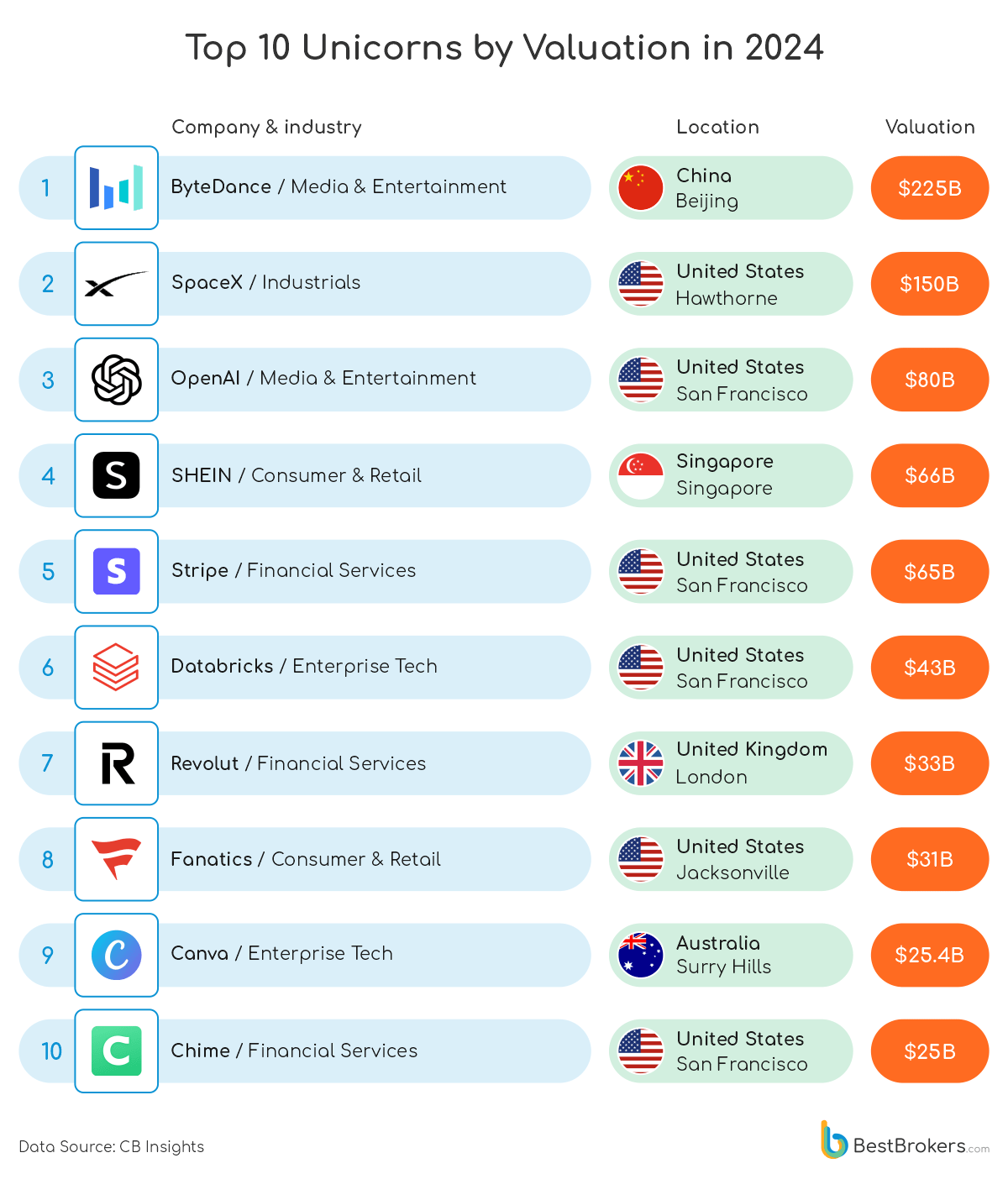The image size is (1008, 1179).
Task: Click the China flag icon
Action: [x=641, y=187]
